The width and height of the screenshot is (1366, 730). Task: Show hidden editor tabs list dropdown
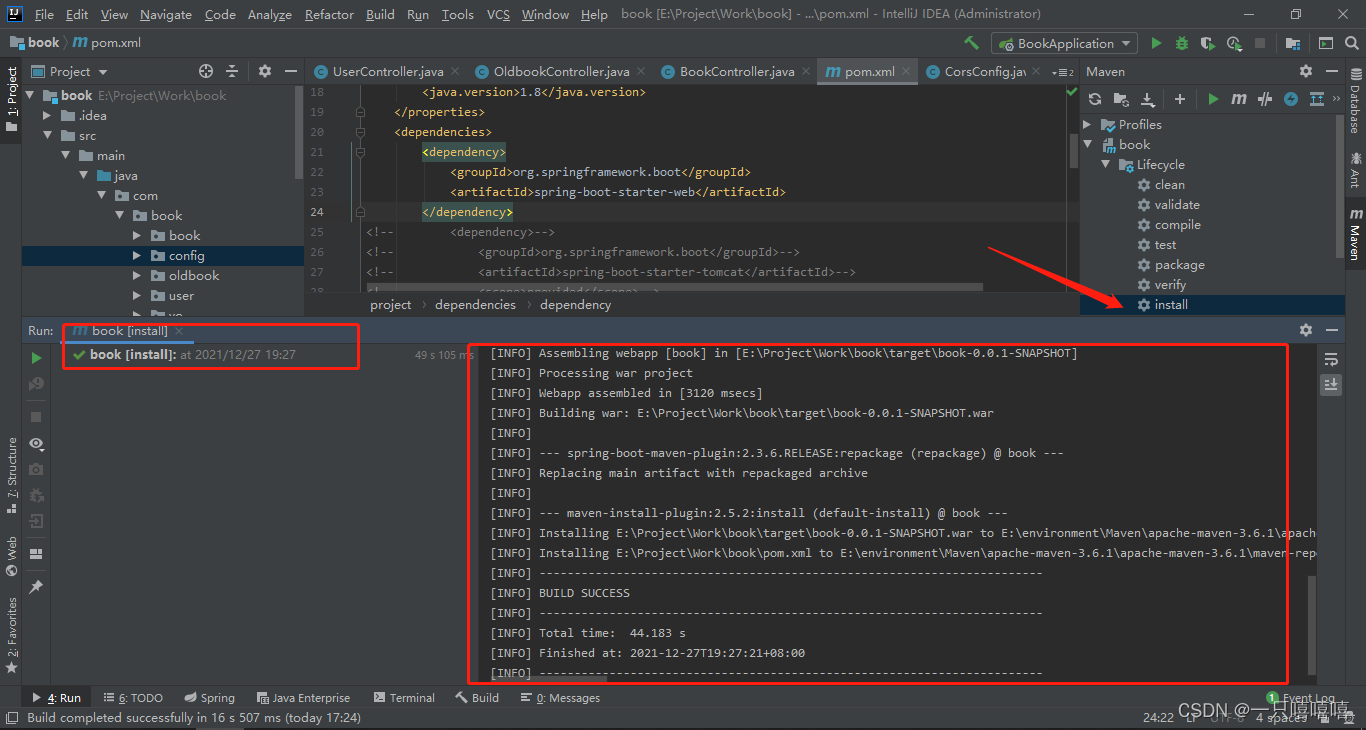tap(1061, 71)
